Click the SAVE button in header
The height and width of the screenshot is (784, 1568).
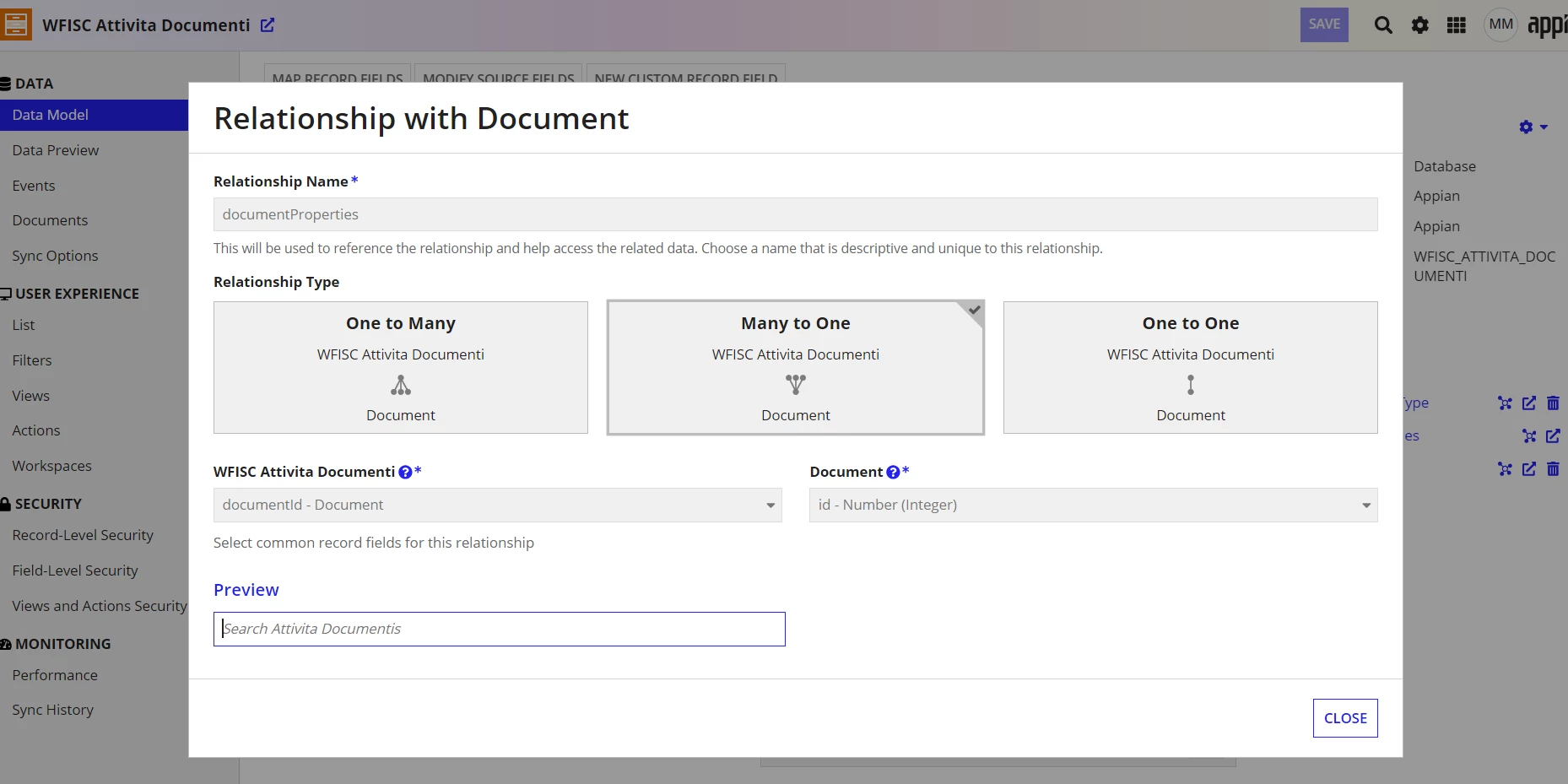(1324, 24)
